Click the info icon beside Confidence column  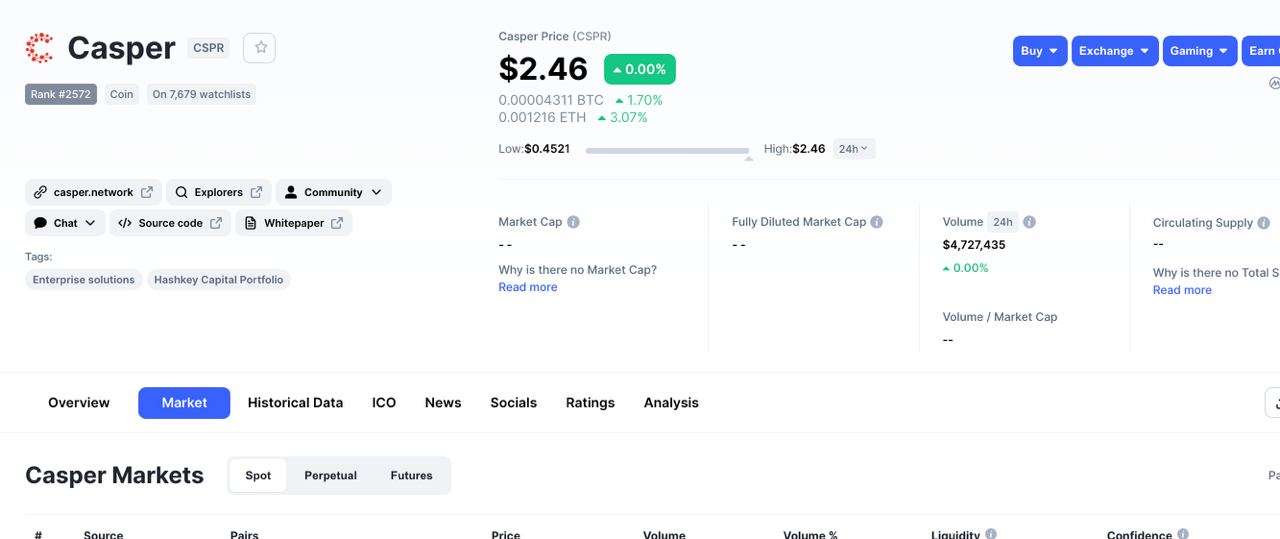pos(1183,535)
